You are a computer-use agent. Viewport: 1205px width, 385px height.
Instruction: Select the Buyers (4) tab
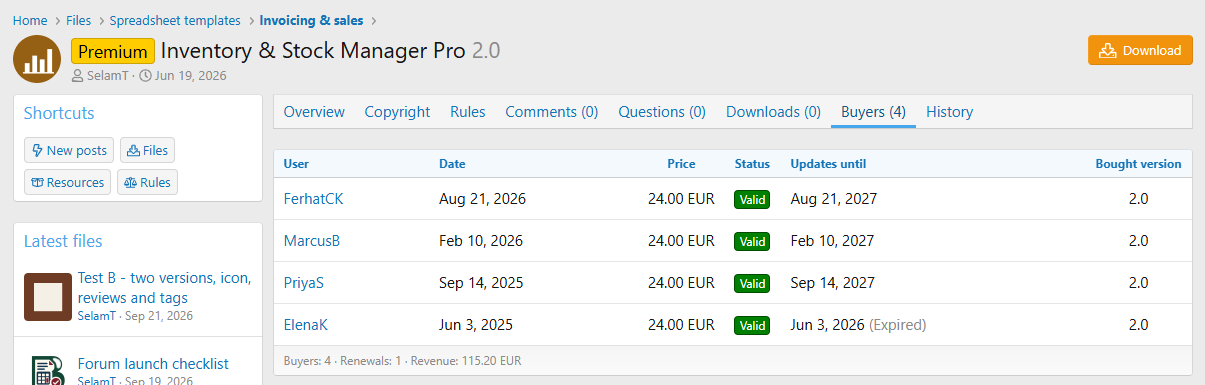(x=873, y=112)
